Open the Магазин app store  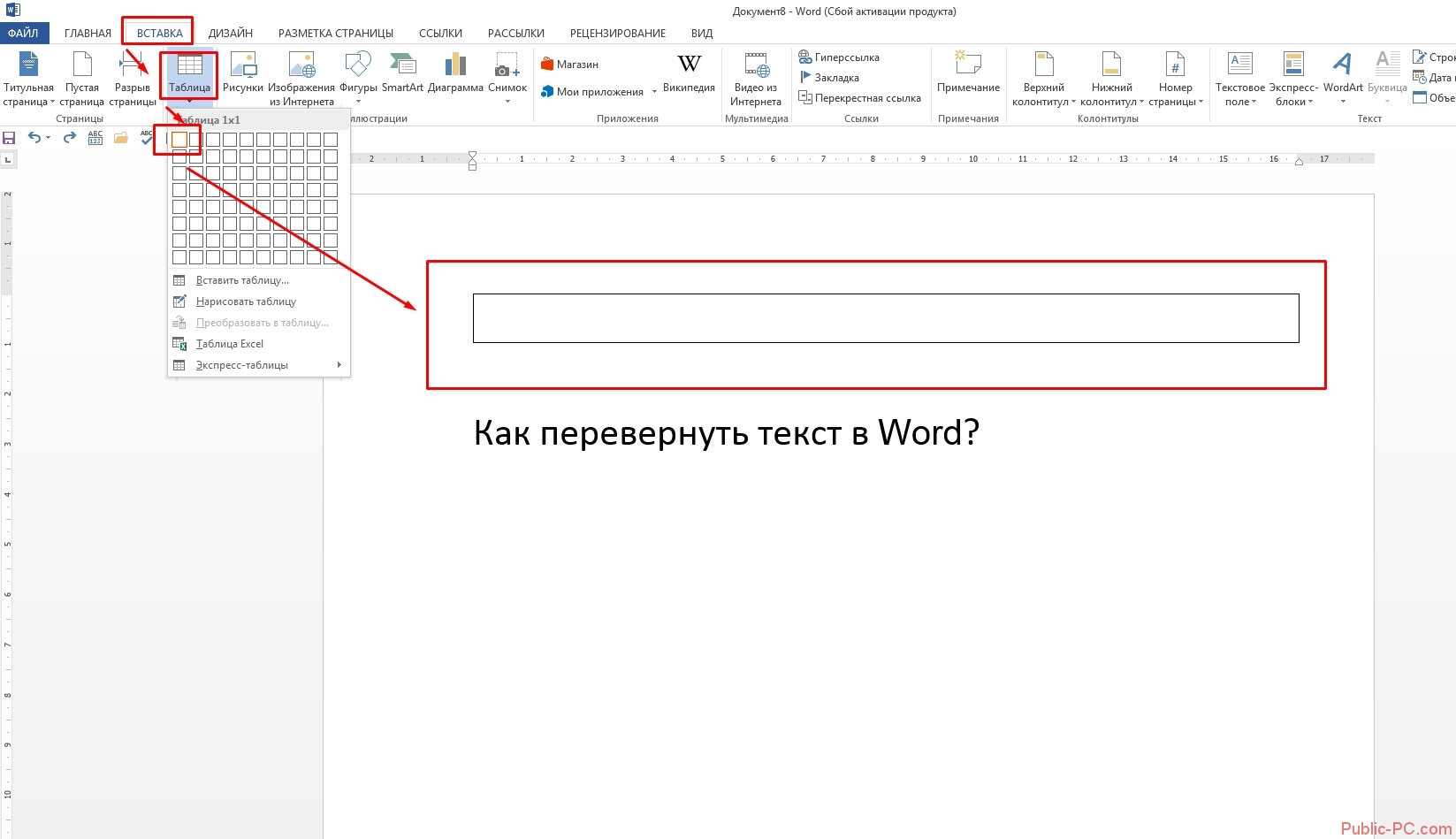(570, 65)
